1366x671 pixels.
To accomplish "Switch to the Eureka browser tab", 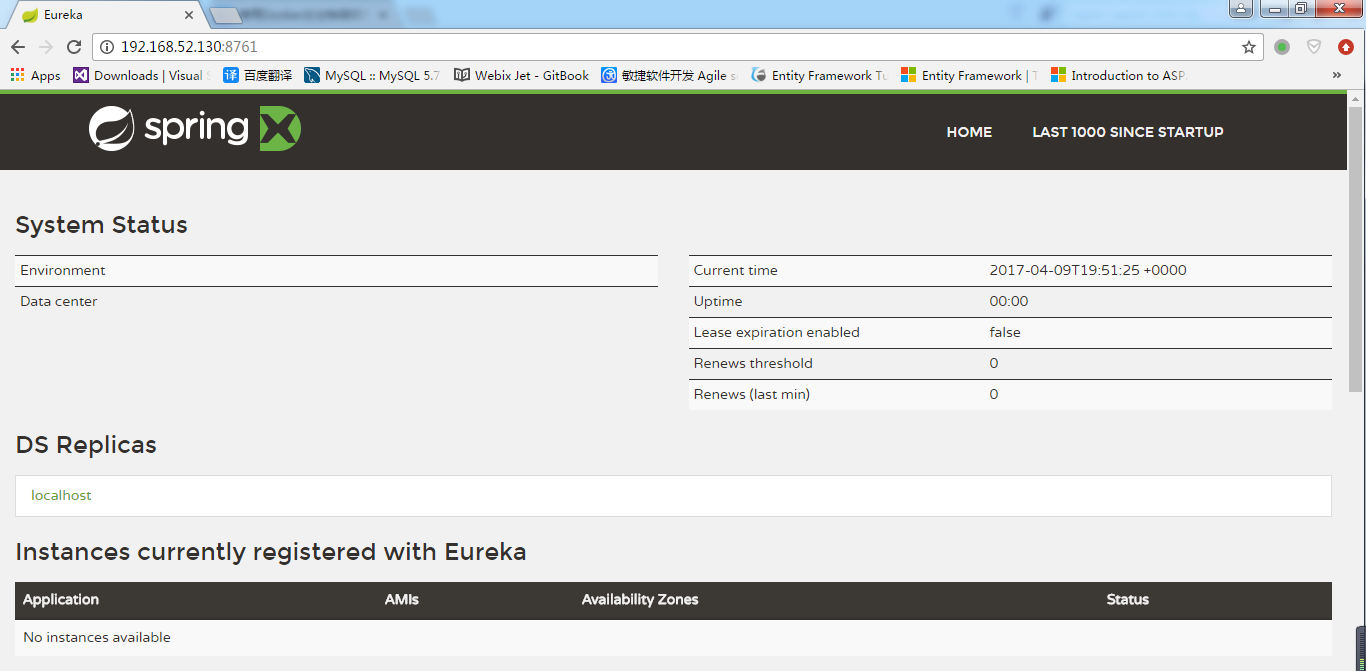I will click(x=100, y=15).
